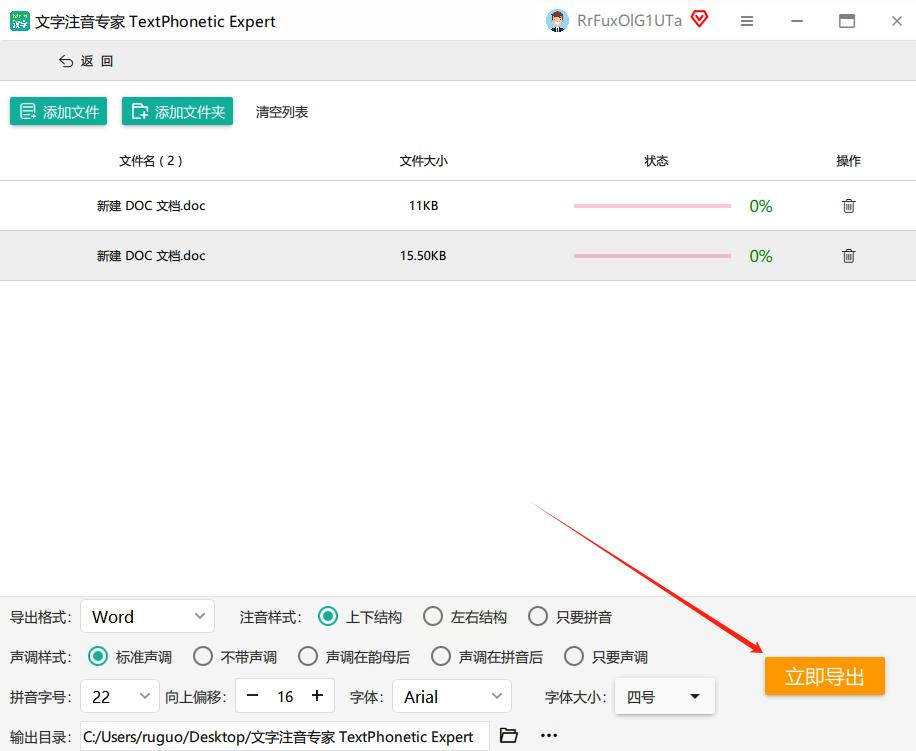Click the 11KB file size cell

pos(424,206)
